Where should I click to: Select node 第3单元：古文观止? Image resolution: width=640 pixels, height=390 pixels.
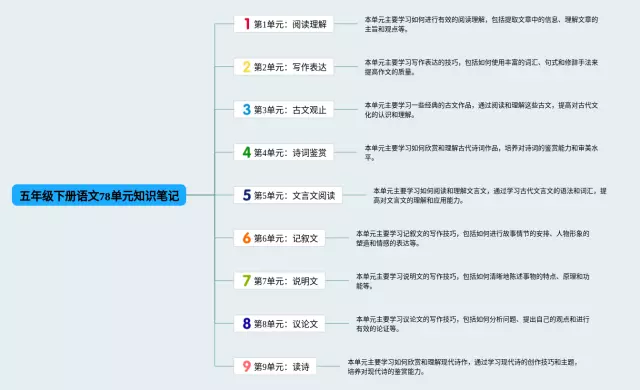pos(284,110)
